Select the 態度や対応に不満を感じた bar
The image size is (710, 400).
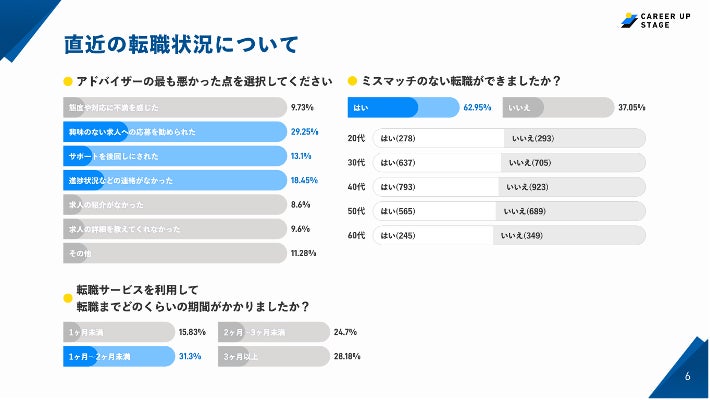(170, 106)
